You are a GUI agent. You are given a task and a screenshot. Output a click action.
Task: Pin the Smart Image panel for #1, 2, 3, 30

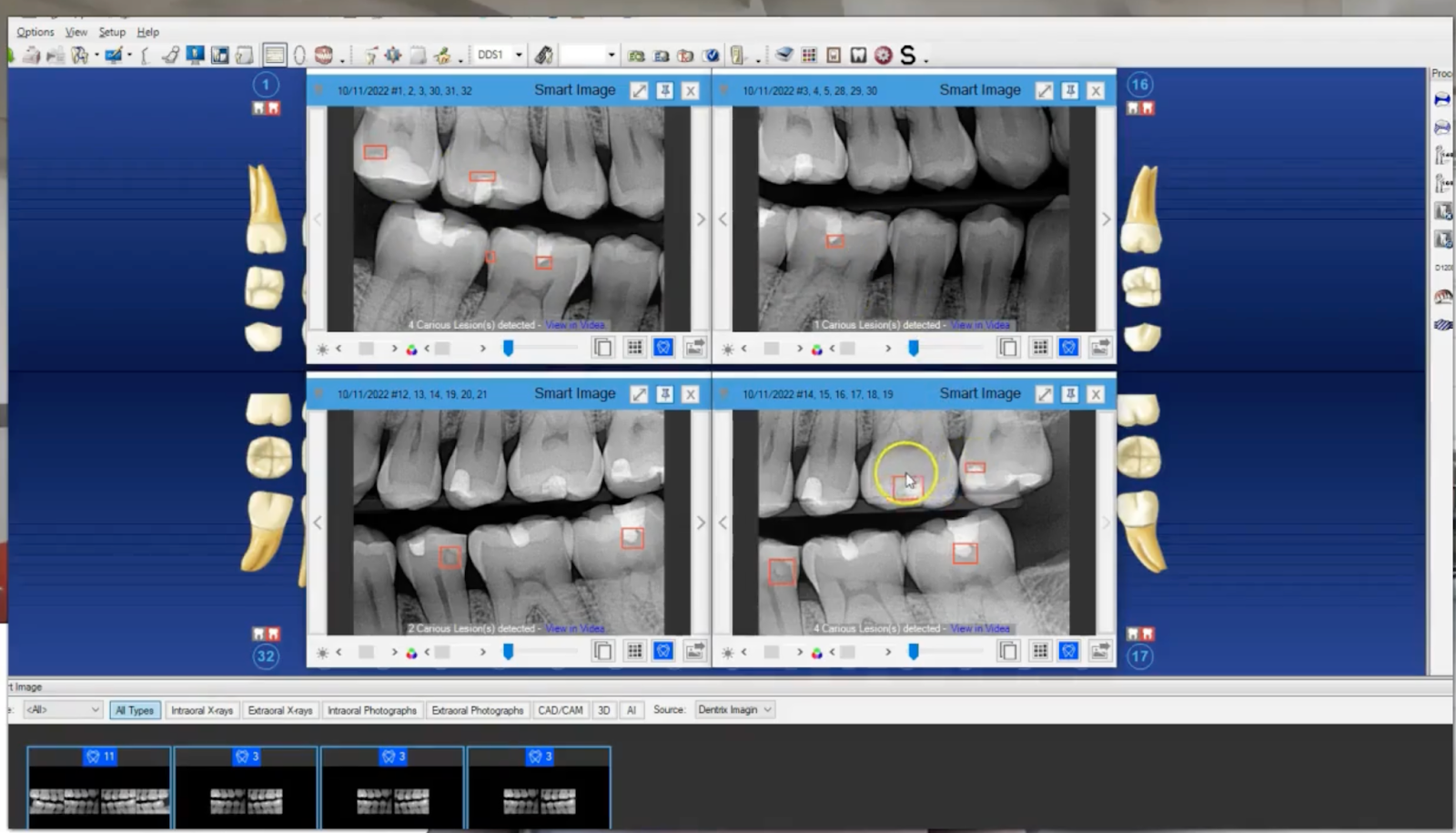665,90
